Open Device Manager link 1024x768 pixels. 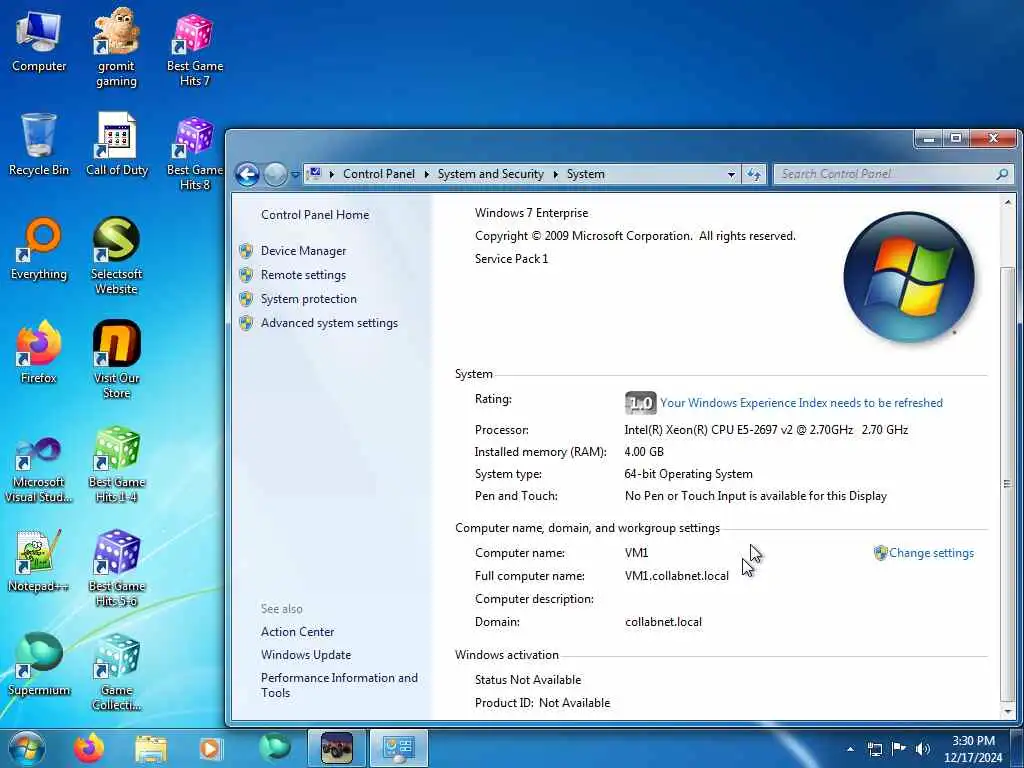pos(304,251)
